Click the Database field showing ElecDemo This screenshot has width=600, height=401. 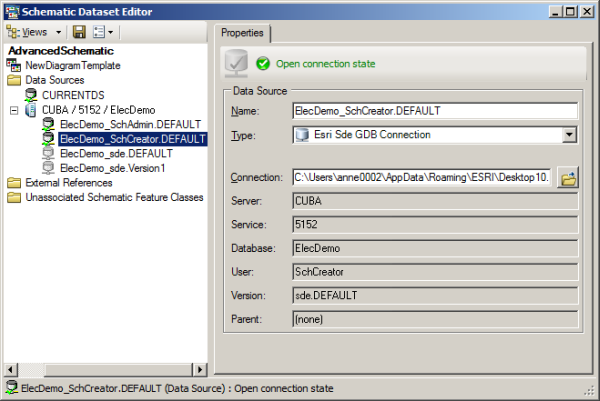pyautogui.click(x=435, y=248)
